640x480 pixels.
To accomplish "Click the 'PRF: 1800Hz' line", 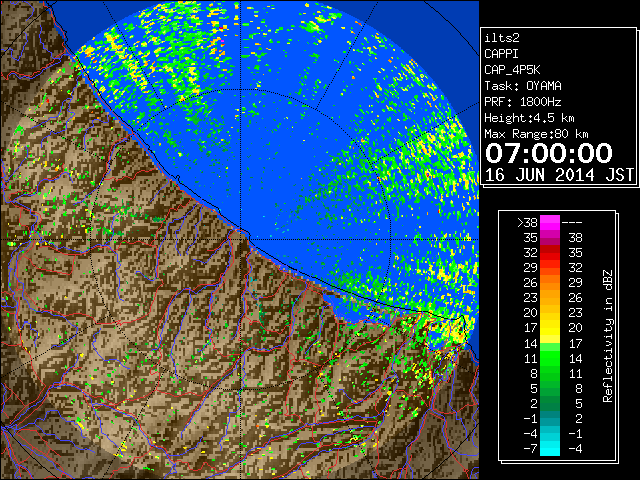I will pyautogui.click(x=523, y=102).
